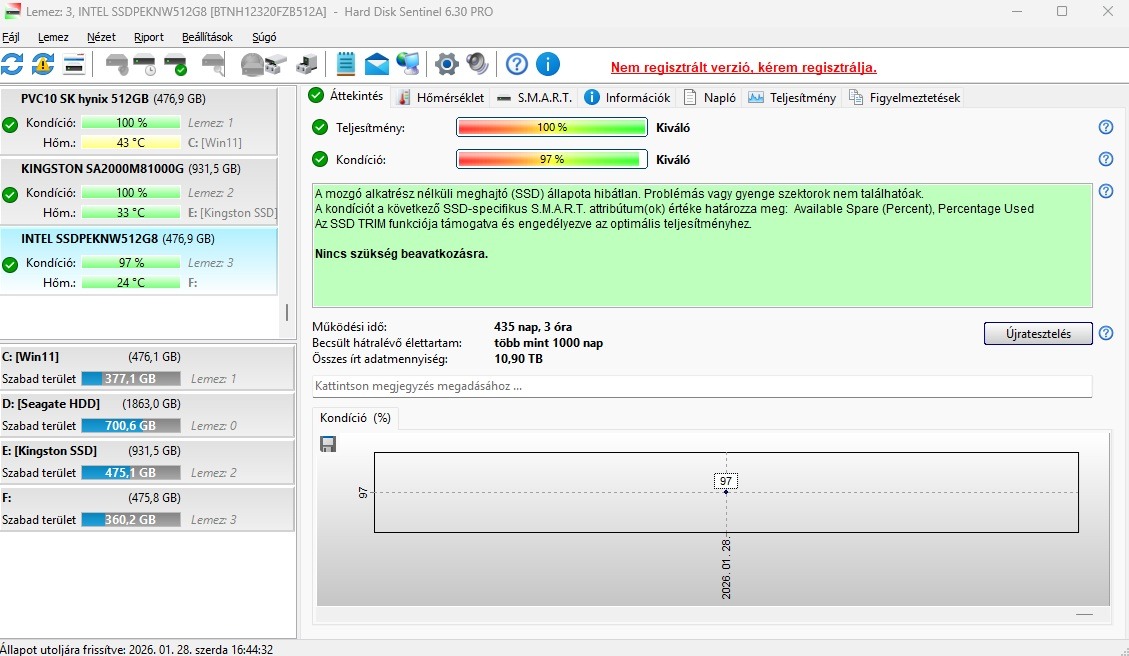Click the disk with clock toolbar icon
The image size is (1129, 656).
145,65
